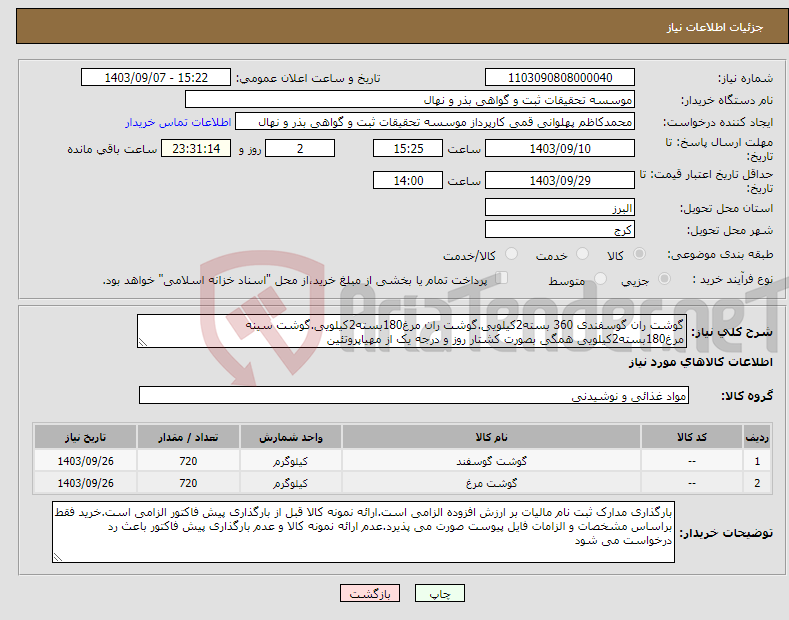Click the price validity date 1403/09/29
Viewport: 789px width, 620px height.
(x=560, y=180)
